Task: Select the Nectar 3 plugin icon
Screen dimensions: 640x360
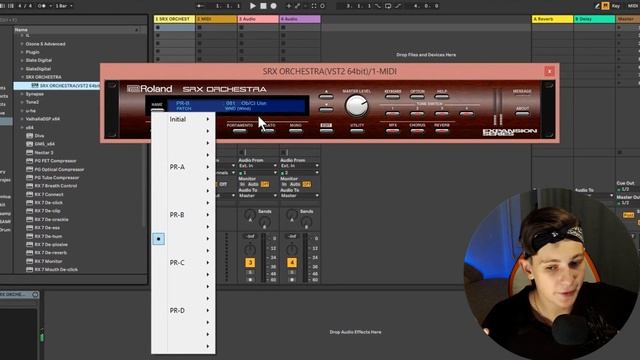Action: coord(29,152)
